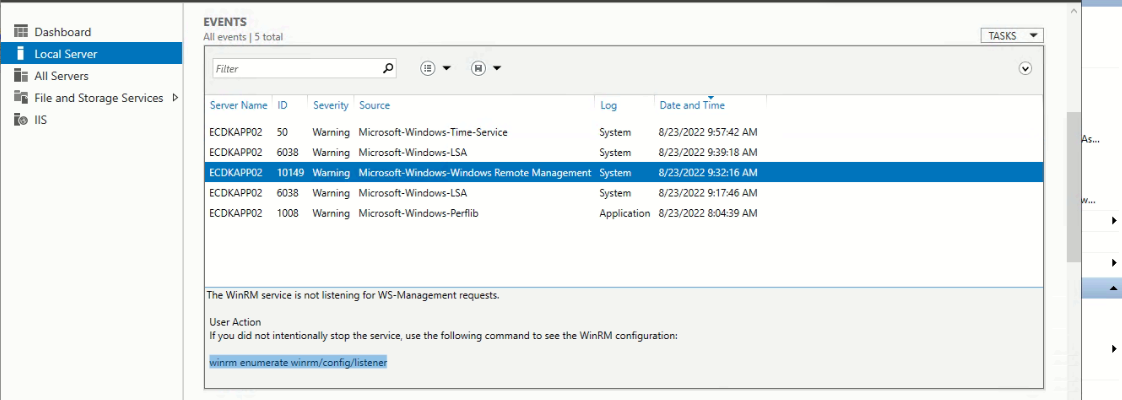Open the TASKS dropdown
This screenshot has height=400, width=1122.
click(1012, 35)
